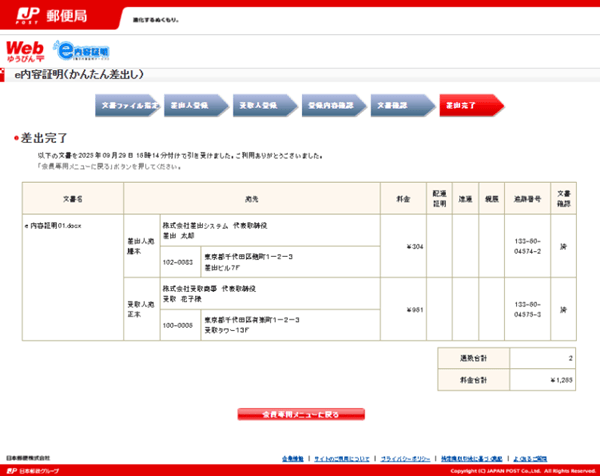This screenshot has width=600, height=476.
Task: Click the Web ゆうびん logo
Action: (x=25, y=51)
